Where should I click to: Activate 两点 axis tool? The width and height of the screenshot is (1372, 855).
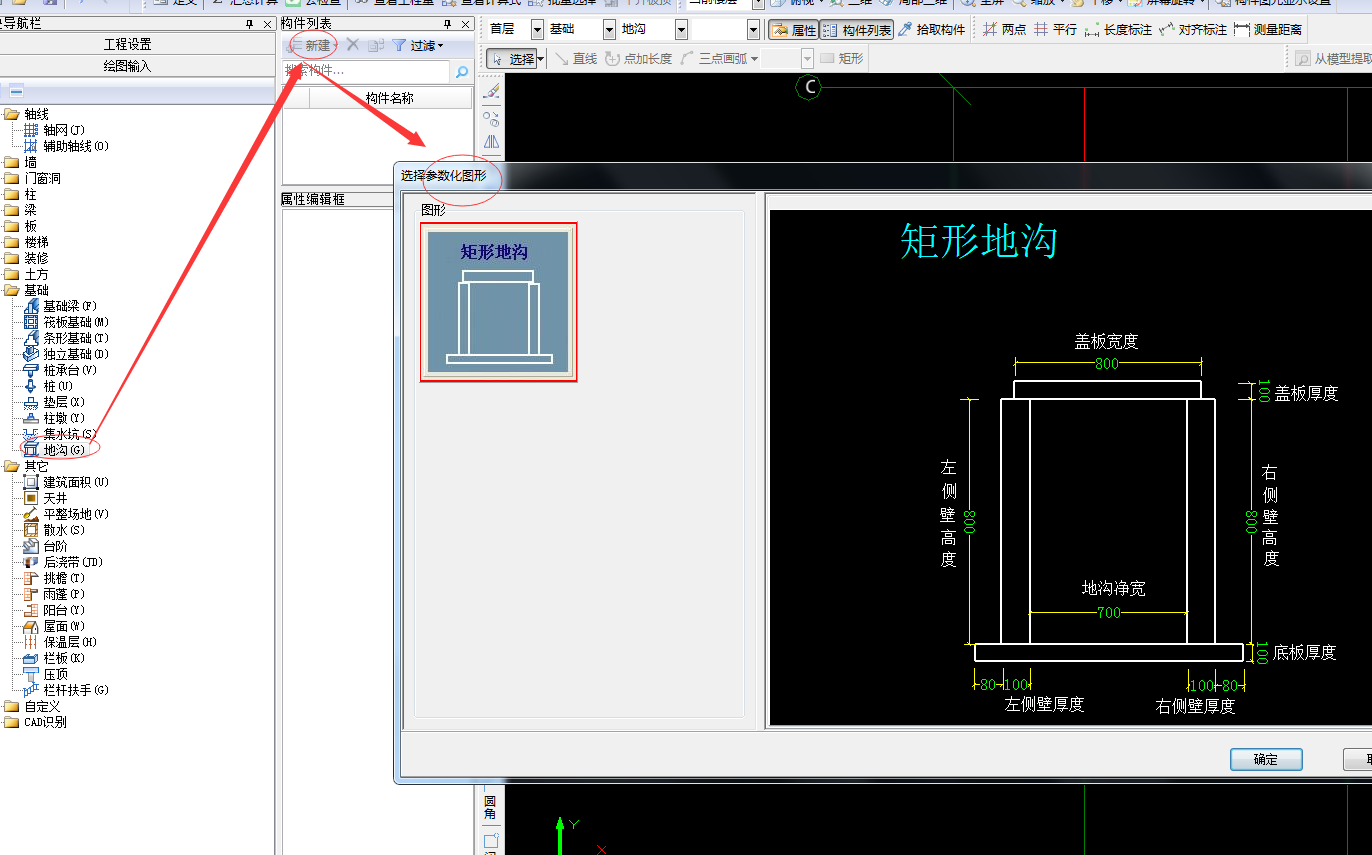coord(1004,30)
